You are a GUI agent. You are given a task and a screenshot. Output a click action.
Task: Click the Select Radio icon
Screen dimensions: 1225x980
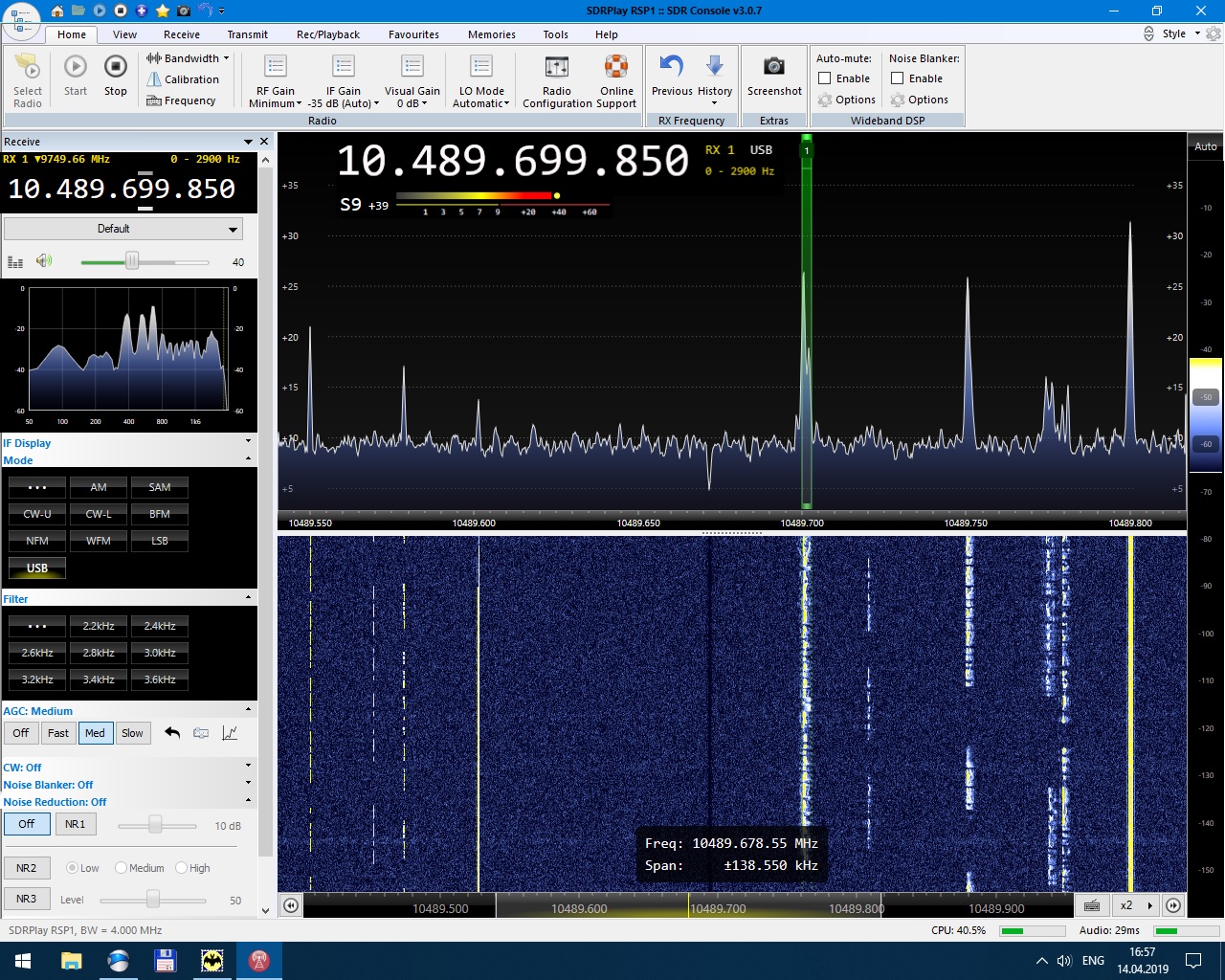coord(28,67)
